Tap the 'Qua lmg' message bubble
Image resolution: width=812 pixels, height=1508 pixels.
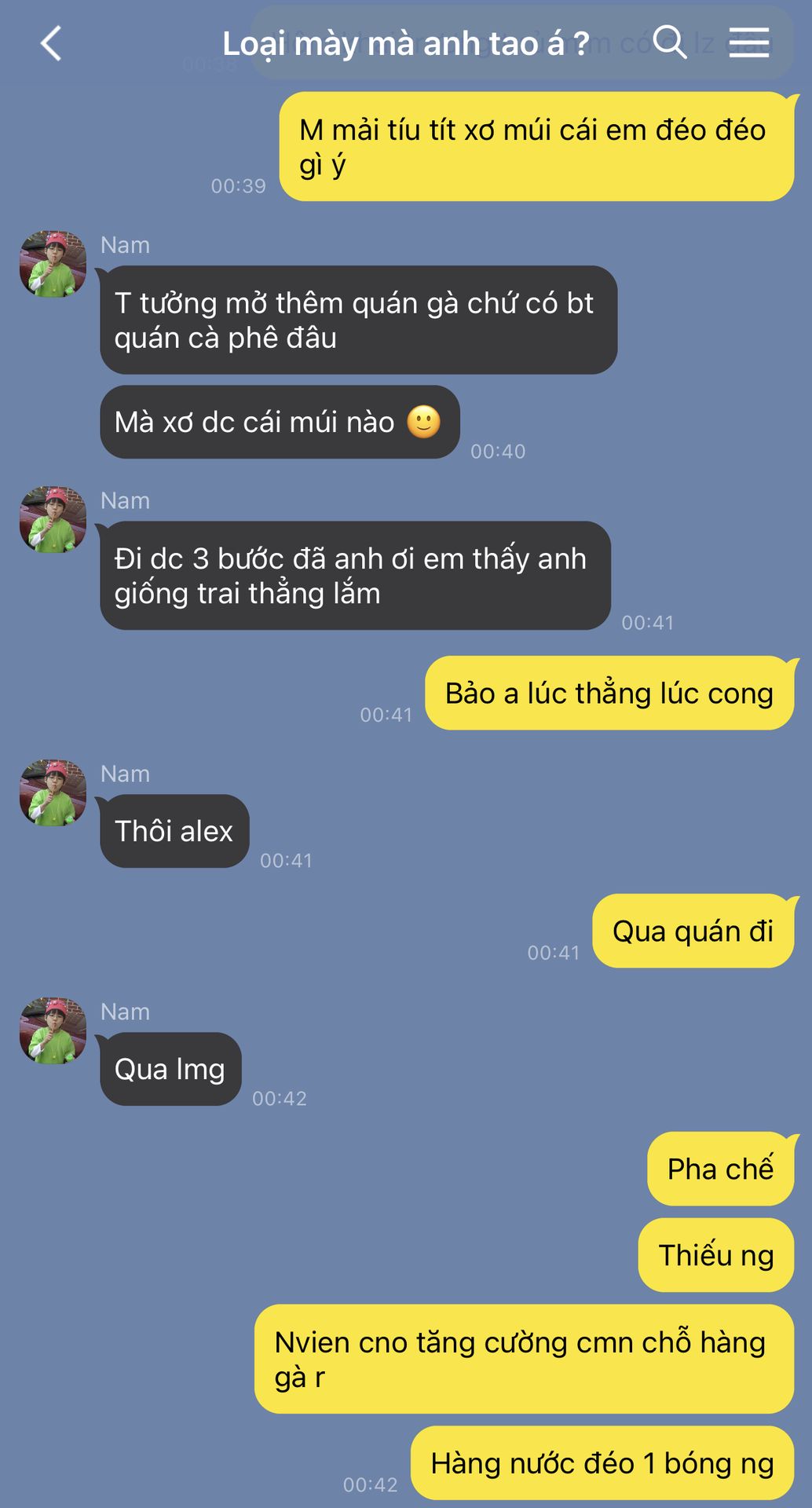point(170,1069)
